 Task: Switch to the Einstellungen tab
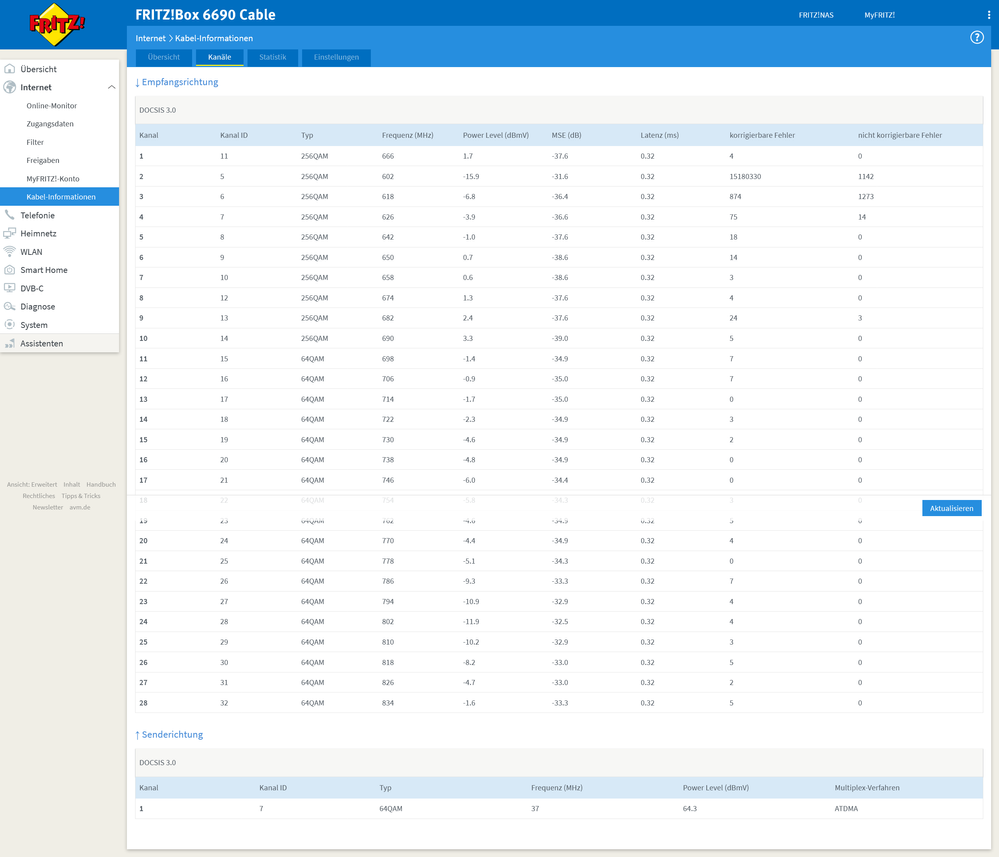coord(336,58)
